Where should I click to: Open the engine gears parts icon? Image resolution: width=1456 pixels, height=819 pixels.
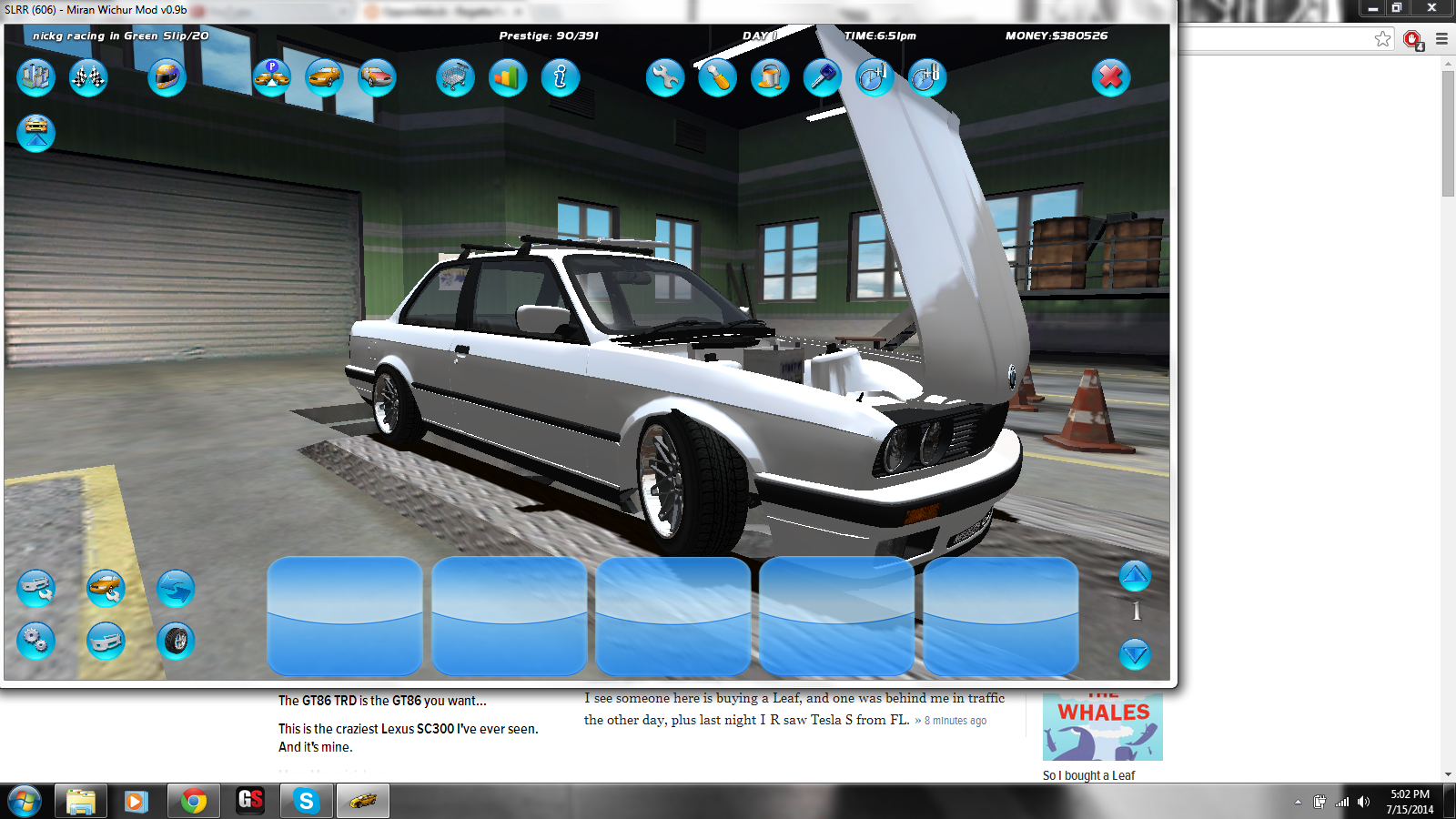pos(36,641)
